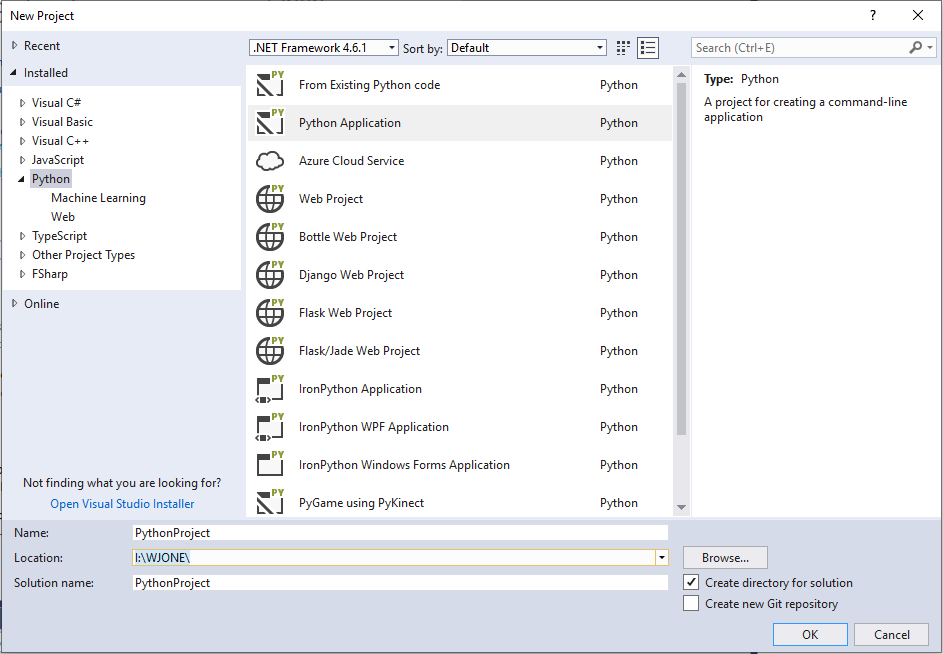943x654 pixels.
Task: Expand the Visual C# node
Action: pyautogui.click(x=22, y=103)
